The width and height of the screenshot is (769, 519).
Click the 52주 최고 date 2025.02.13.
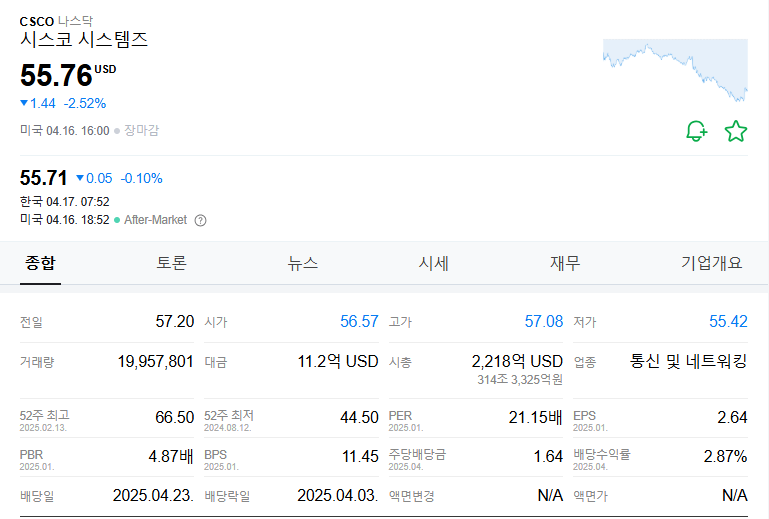43,428
